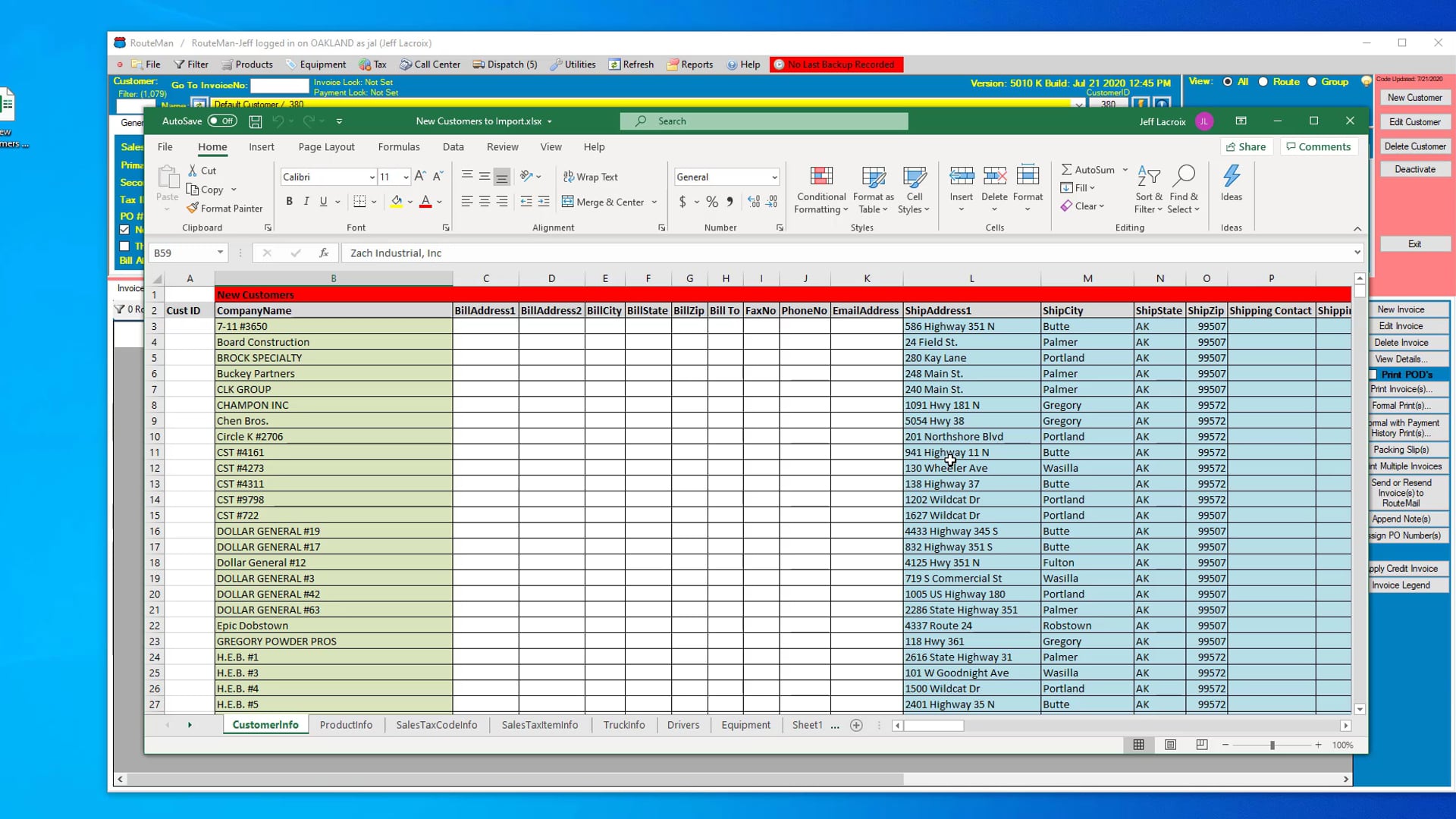Open Sort & Filter tool

click(1149, 190)
